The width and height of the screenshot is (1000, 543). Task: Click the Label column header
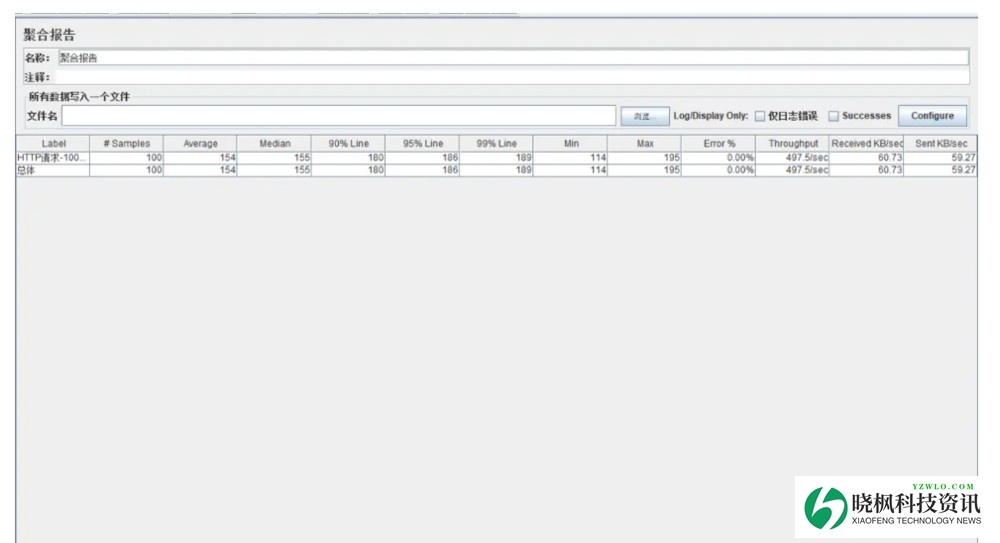[53, 144]
